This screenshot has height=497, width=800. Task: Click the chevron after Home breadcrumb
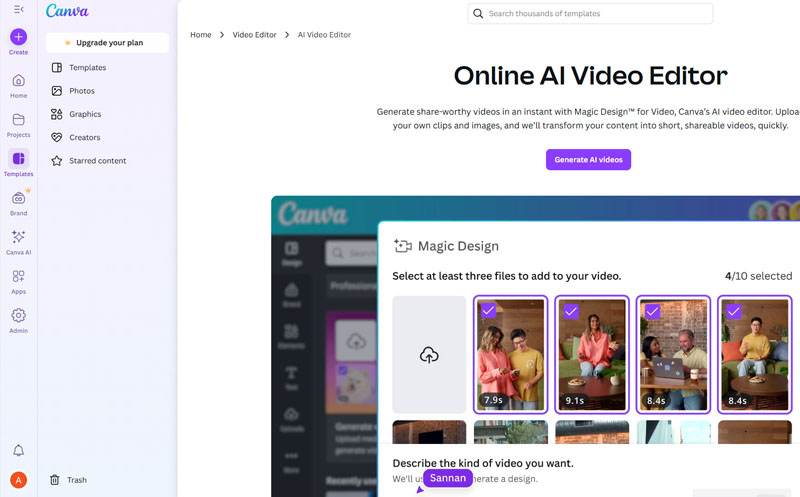(222, 35)
